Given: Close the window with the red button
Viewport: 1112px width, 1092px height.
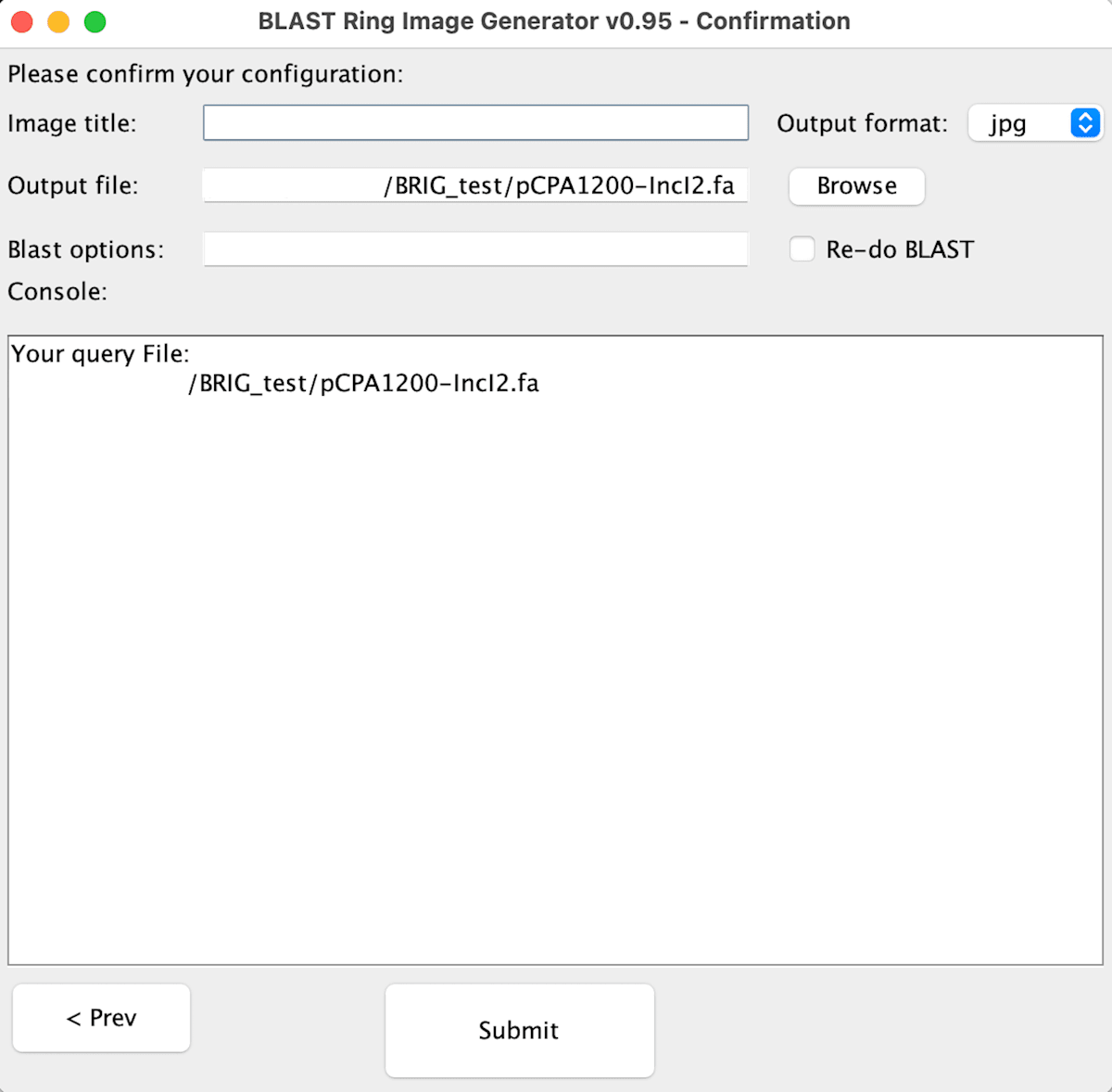Looking at the screenshot, I should point(22,21).
